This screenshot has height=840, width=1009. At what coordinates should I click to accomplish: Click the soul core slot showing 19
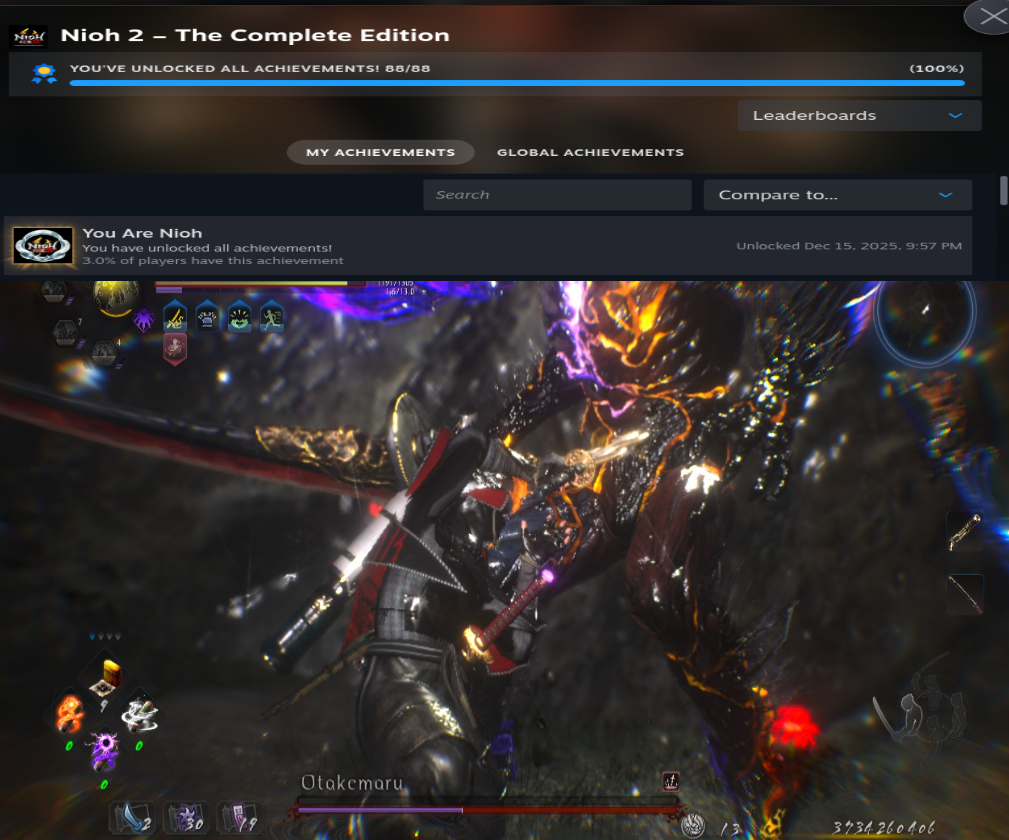pyautogui.click(x=239, y=818)
